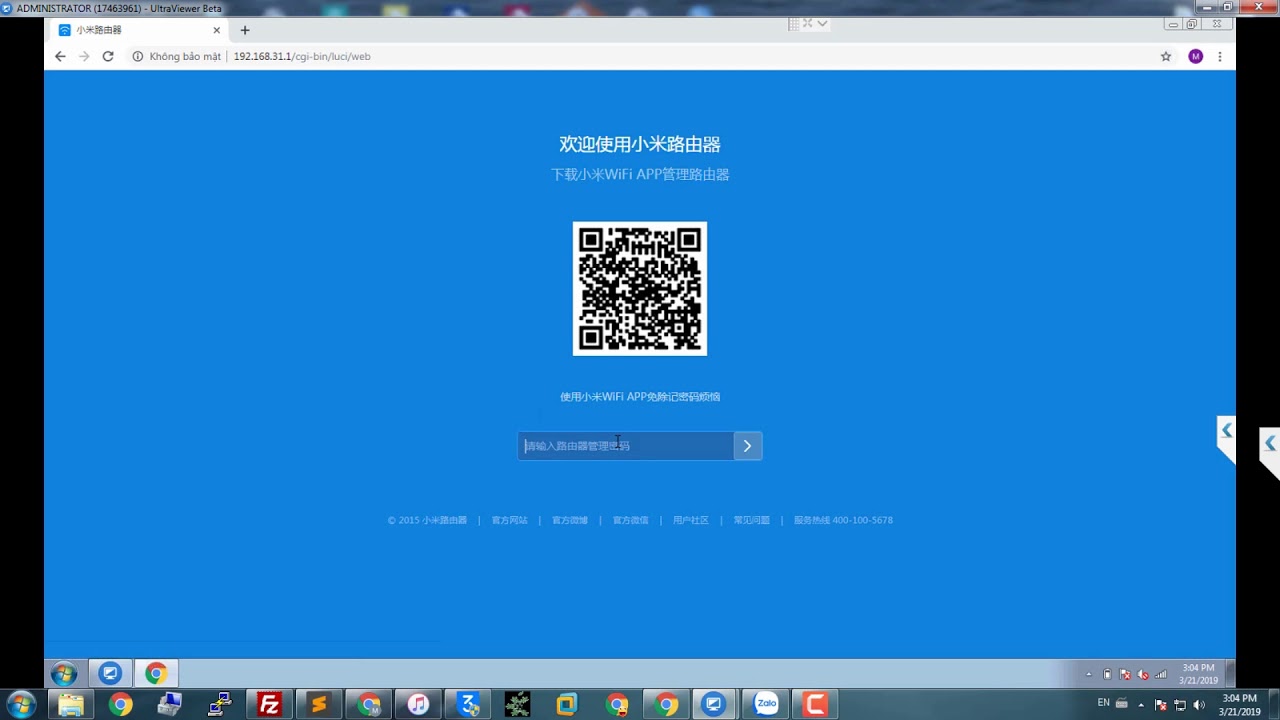Click the UltraViewer toolbar grid icon
The image size is (1280, 720).
pos(792,23)
